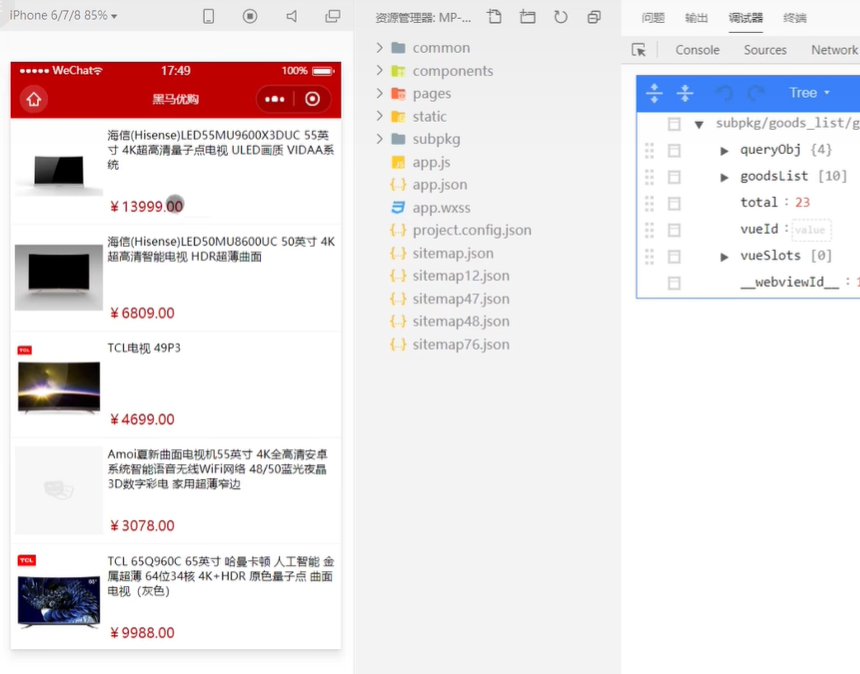Open the iPhone 6/7/8 device dropdown
This screenshot has height=674, width=860.
pos(64,16)
